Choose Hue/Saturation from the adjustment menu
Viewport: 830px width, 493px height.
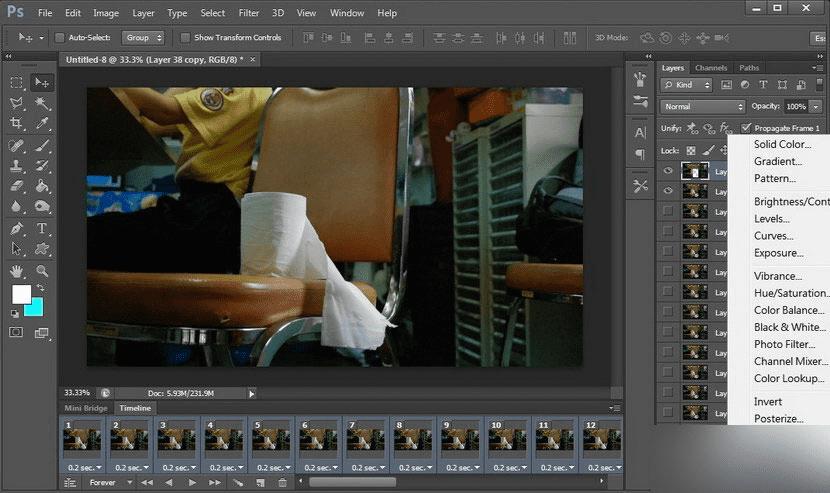pos(790,293)
